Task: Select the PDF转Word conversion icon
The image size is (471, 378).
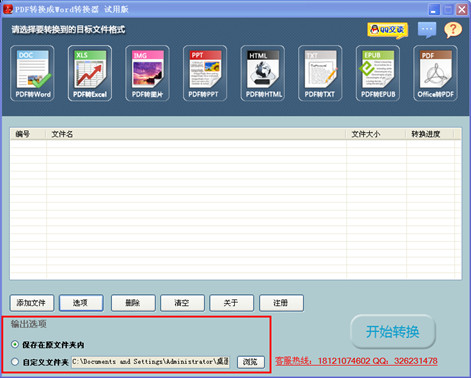Action: coord(32,73)
